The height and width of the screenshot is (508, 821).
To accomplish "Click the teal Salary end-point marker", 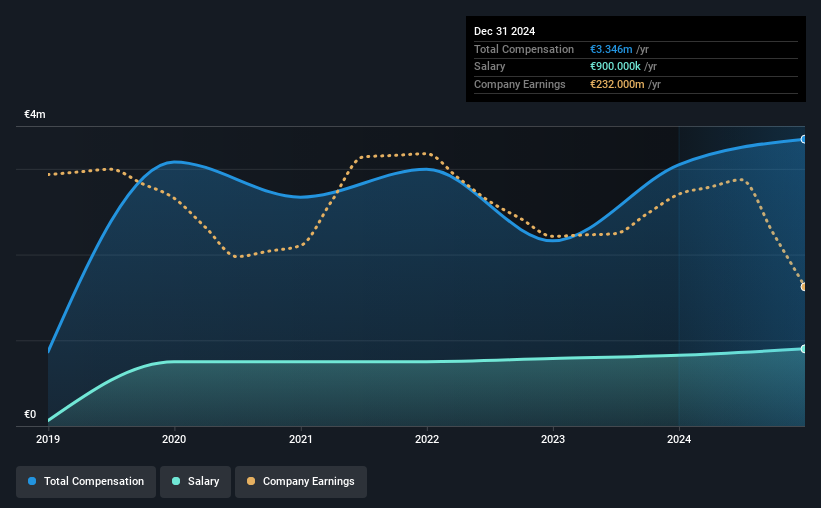I will click(x=804, y=349).
